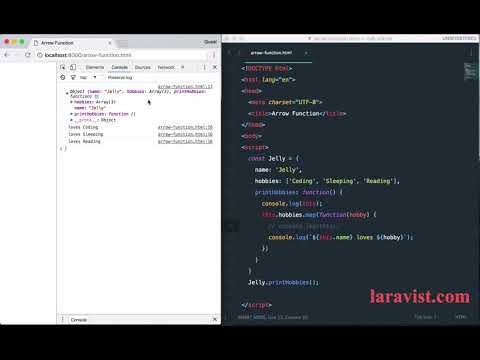Clear the console output
480x360 pixels.
pos(63,77)
